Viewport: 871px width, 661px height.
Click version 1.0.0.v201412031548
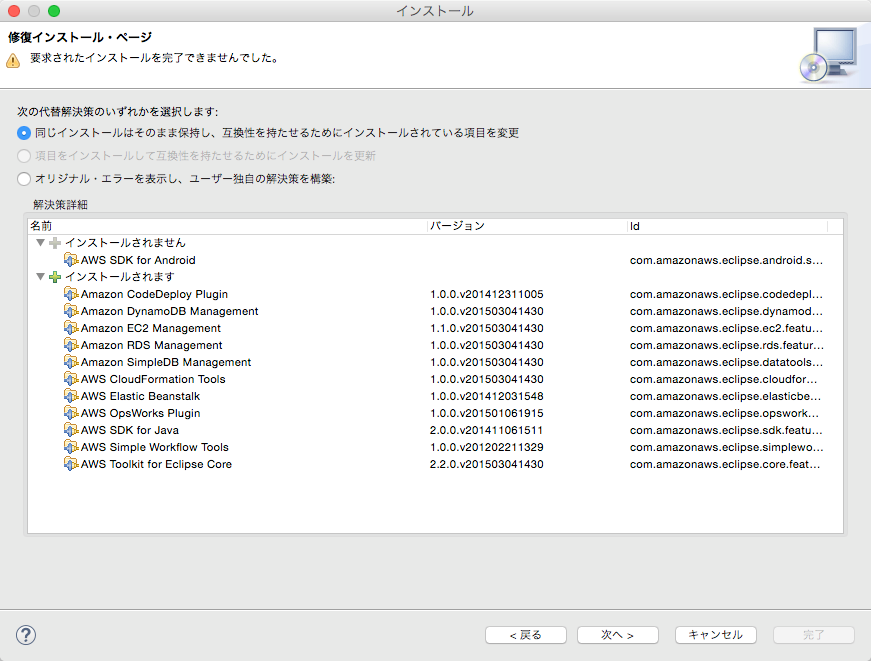(x=487, y=396)
